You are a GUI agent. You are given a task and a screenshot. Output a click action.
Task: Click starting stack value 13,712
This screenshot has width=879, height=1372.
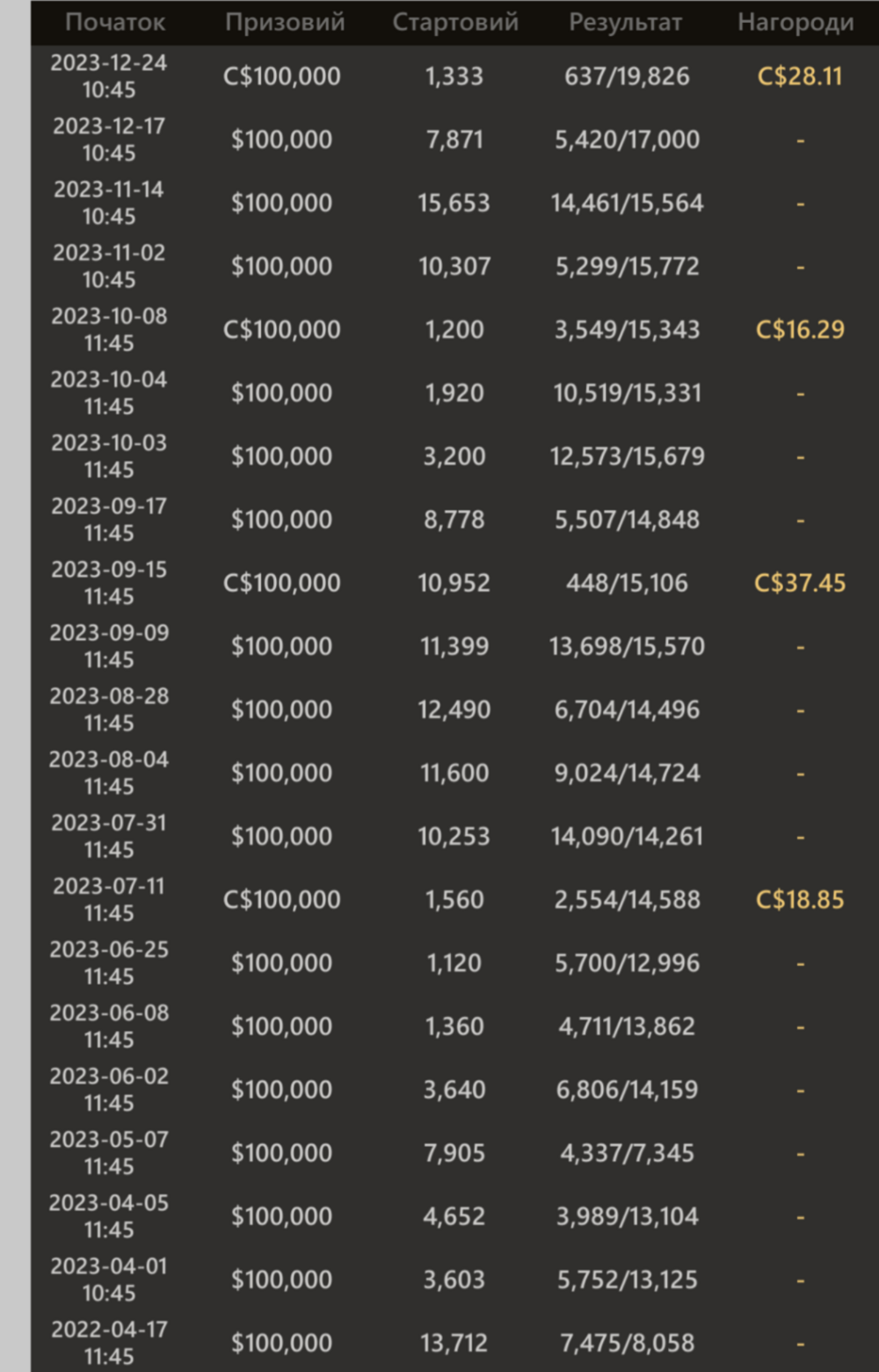point(454,1342)
